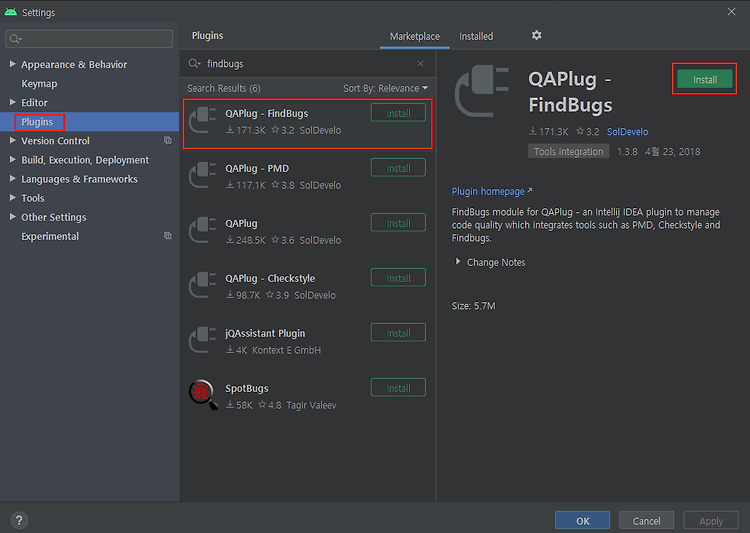Install the QAPlug - Checkstyle plugin
This screenshot has height=533, width=750.
coord(398,278)
